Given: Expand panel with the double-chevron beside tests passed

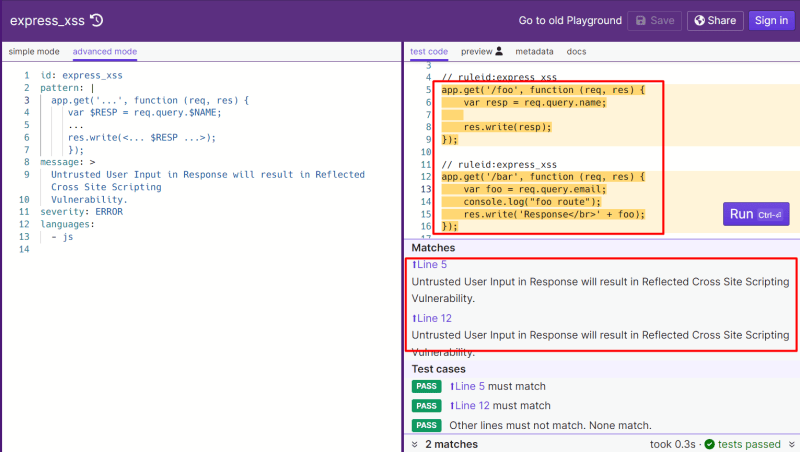Looking at the screenshot, I should coord(791,444).
